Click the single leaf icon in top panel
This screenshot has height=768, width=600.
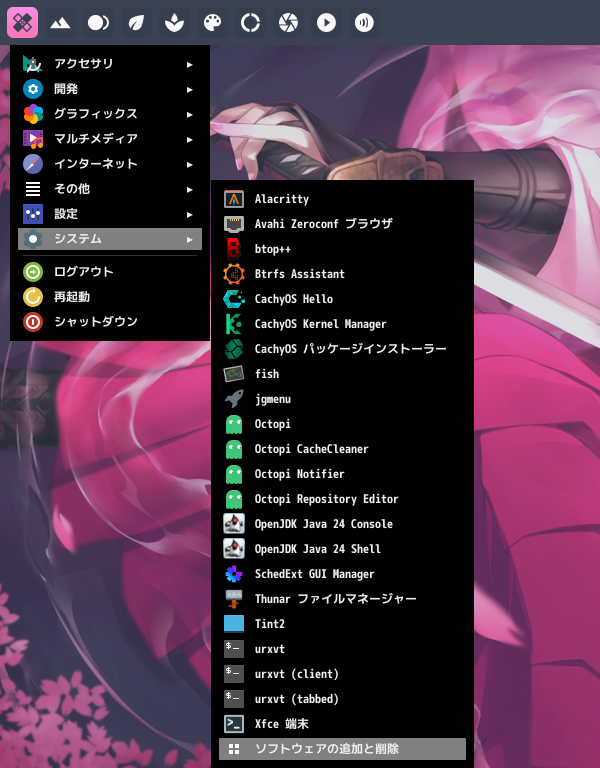click(x=136, y=23)
